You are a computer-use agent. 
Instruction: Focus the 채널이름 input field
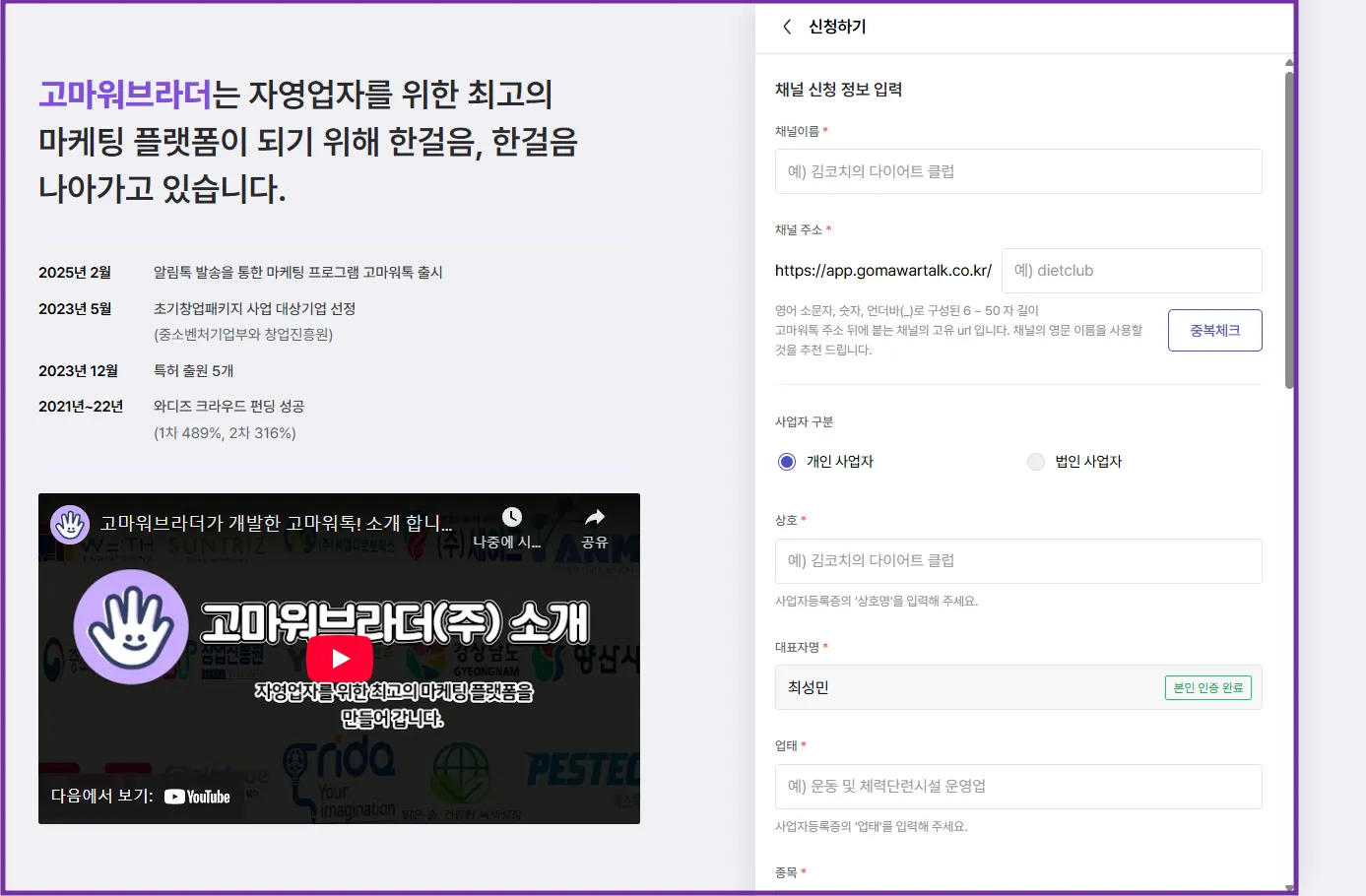(1018, 171)
